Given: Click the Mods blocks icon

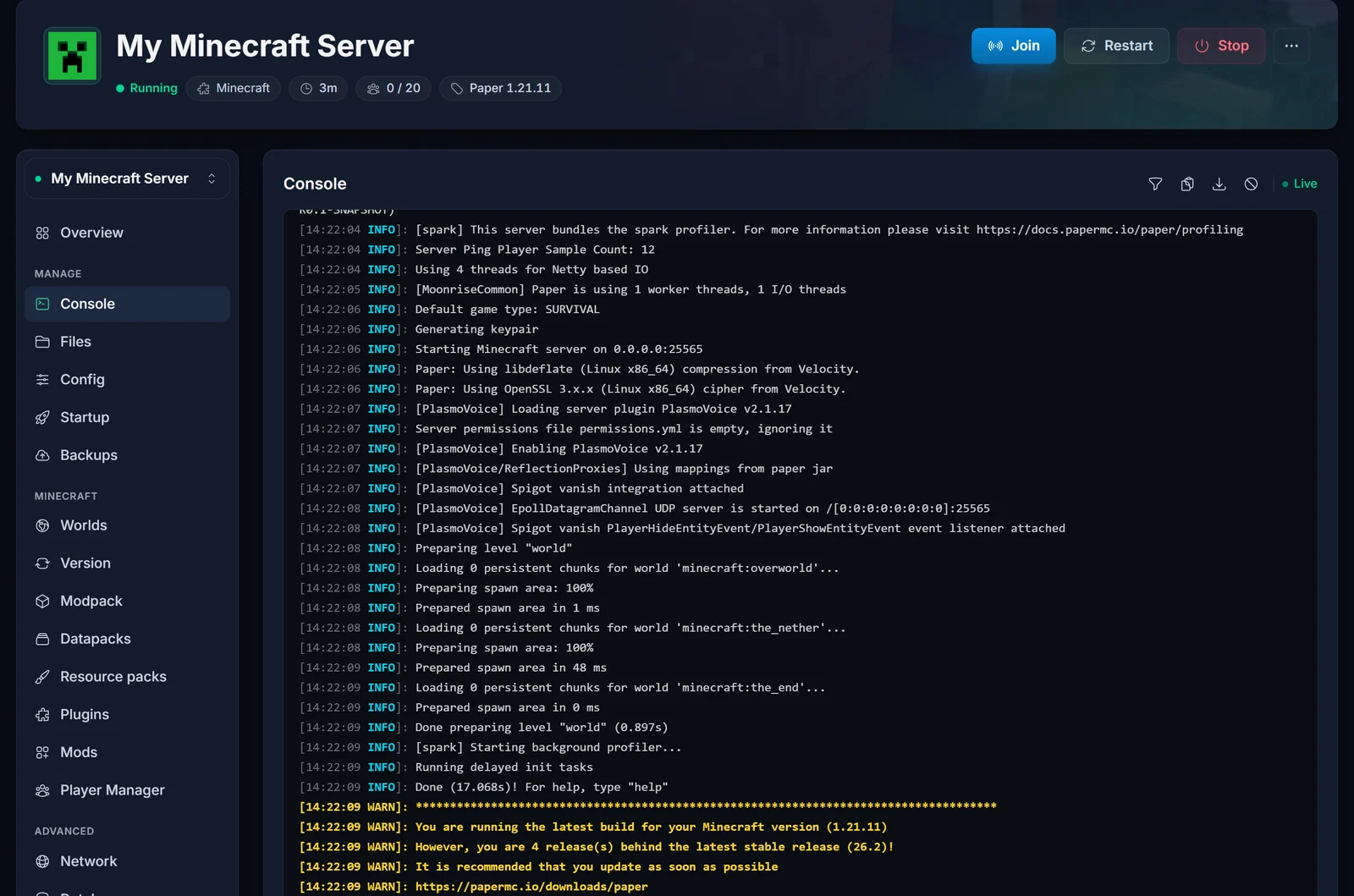Looking at the screenshot, I should [42, 752].
